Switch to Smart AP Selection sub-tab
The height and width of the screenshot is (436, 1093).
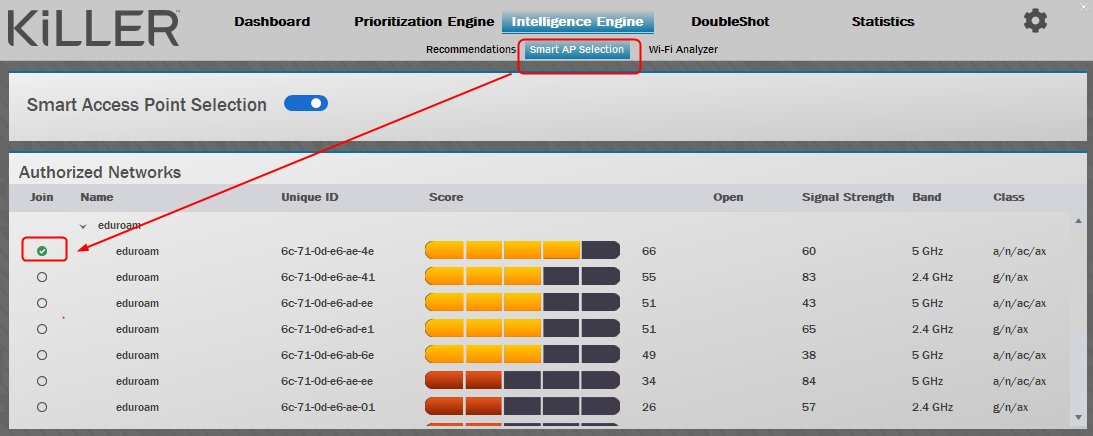[576, 50]
